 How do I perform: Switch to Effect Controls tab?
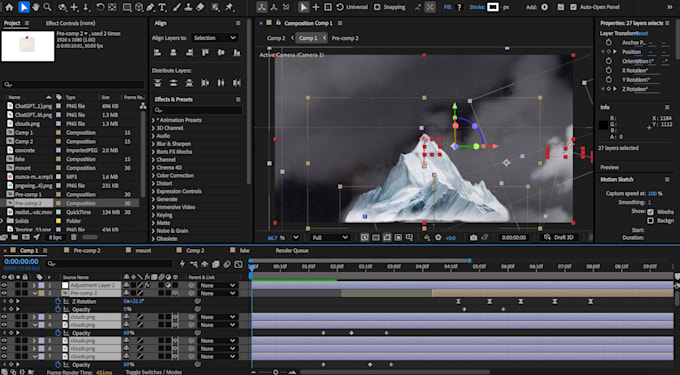(x=70, y=23)
